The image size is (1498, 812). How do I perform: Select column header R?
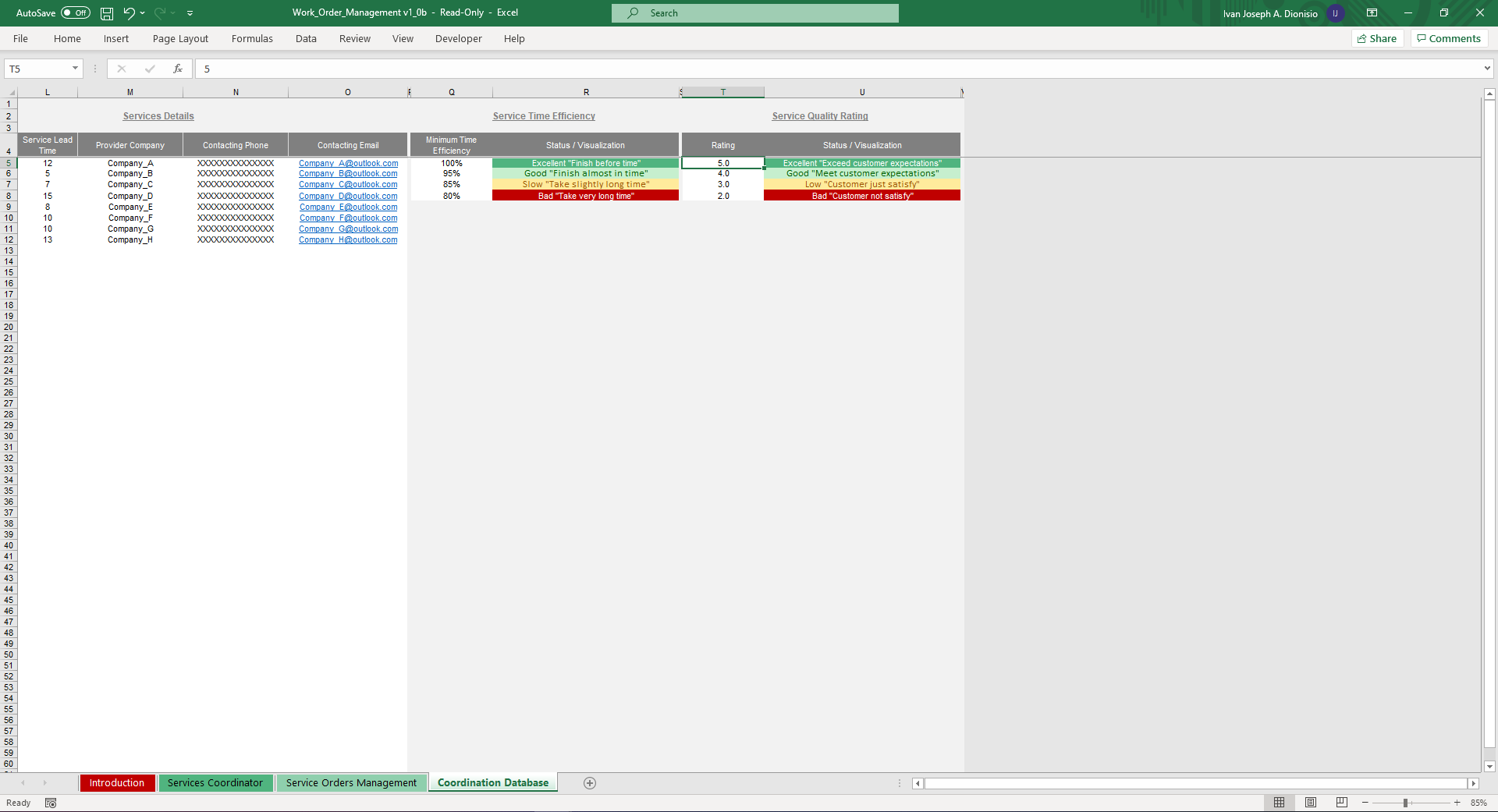point(586,92)
